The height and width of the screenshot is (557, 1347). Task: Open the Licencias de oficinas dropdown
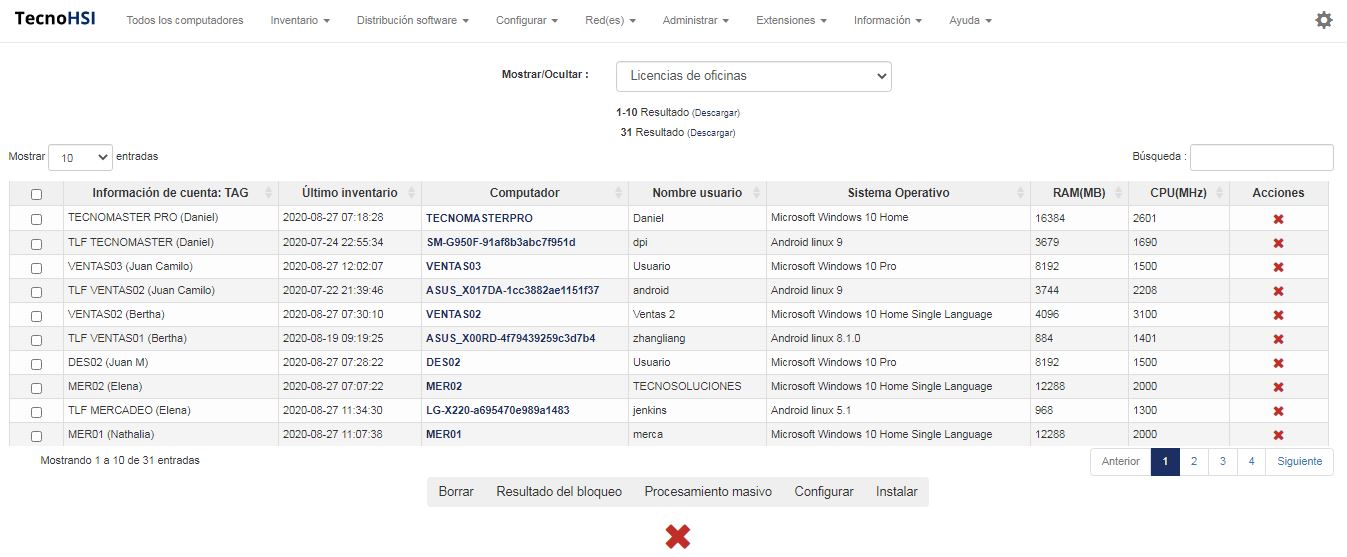point(753,76)
